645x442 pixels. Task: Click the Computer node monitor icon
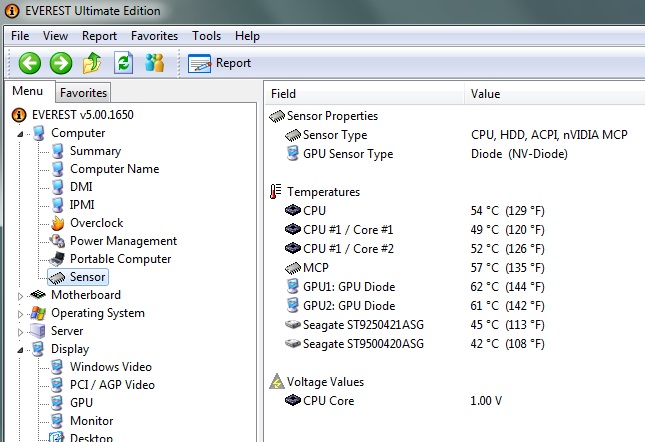39,133
